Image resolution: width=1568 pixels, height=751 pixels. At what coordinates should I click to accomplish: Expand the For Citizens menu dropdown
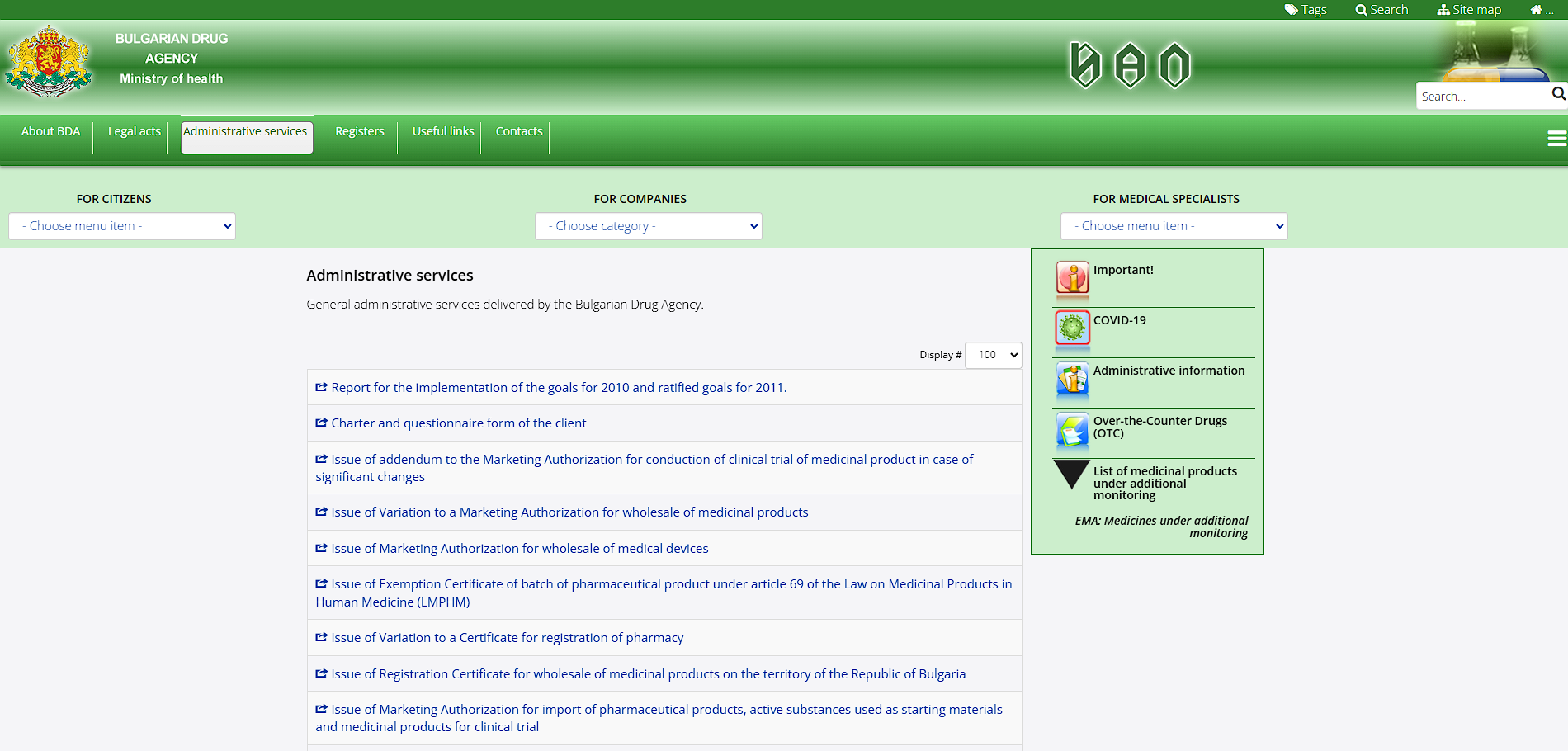point(122,226)
